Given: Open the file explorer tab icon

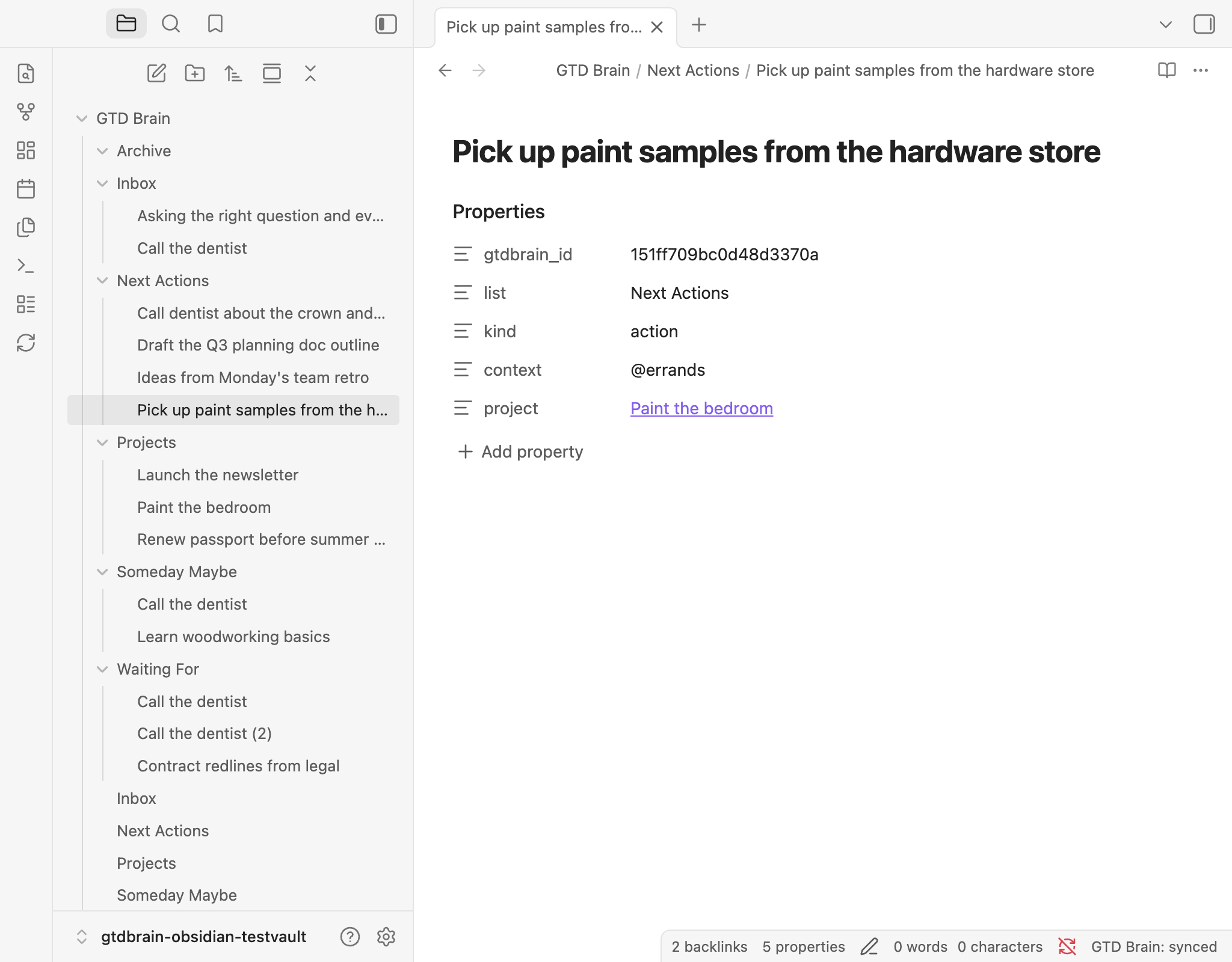Looking at the screenshot, I should coord(126,24).
